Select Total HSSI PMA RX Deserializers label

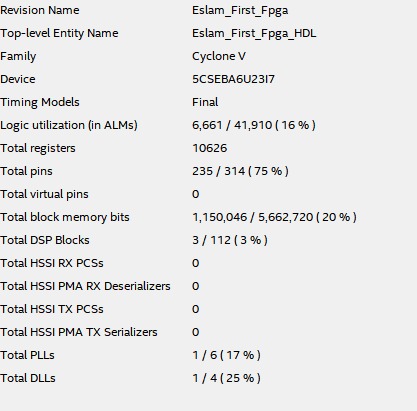[85, 286]
